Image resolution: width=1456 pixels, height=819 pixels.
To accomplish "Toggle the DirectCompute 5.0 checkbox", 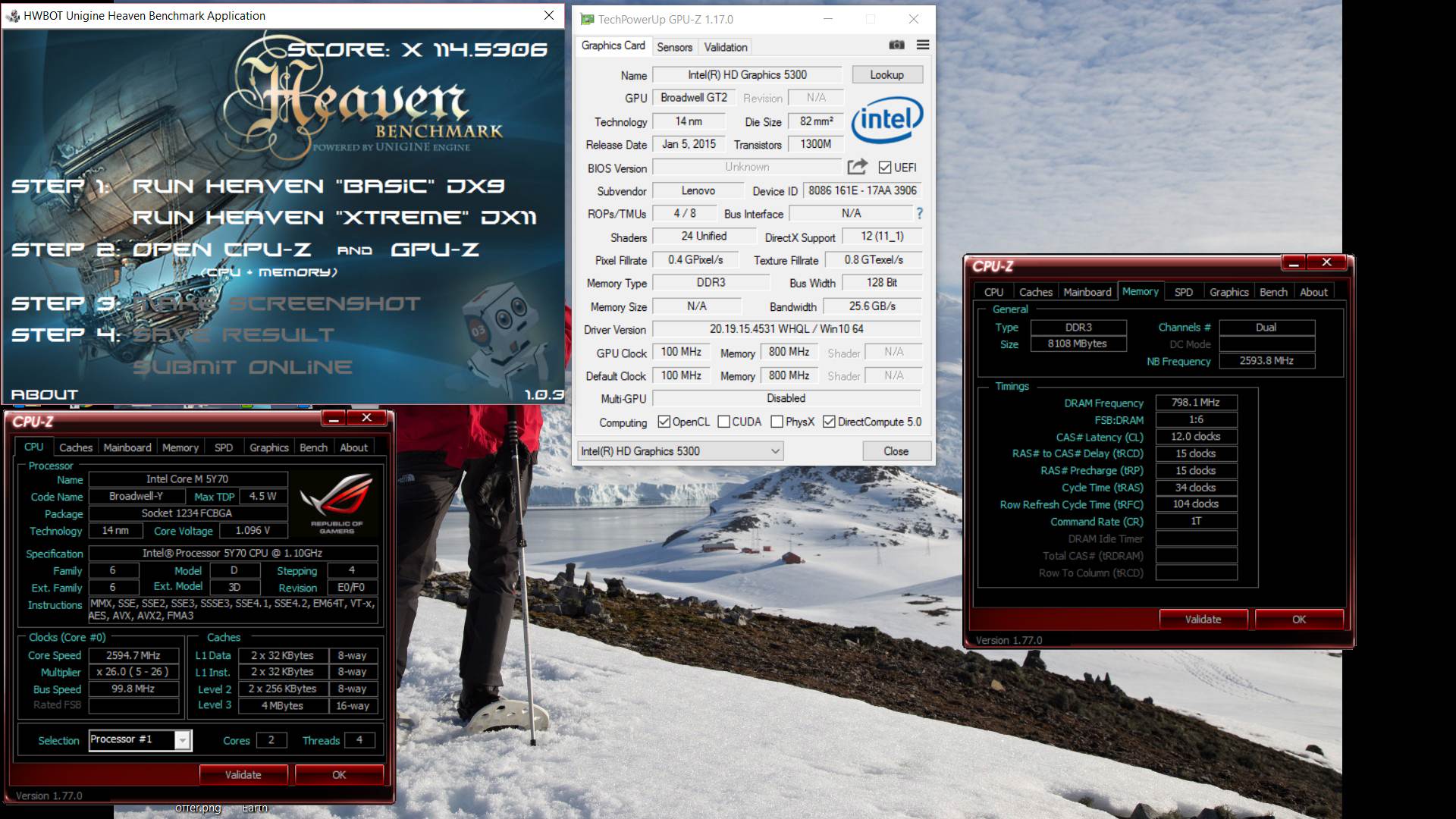I will click(x=829, y=422).
